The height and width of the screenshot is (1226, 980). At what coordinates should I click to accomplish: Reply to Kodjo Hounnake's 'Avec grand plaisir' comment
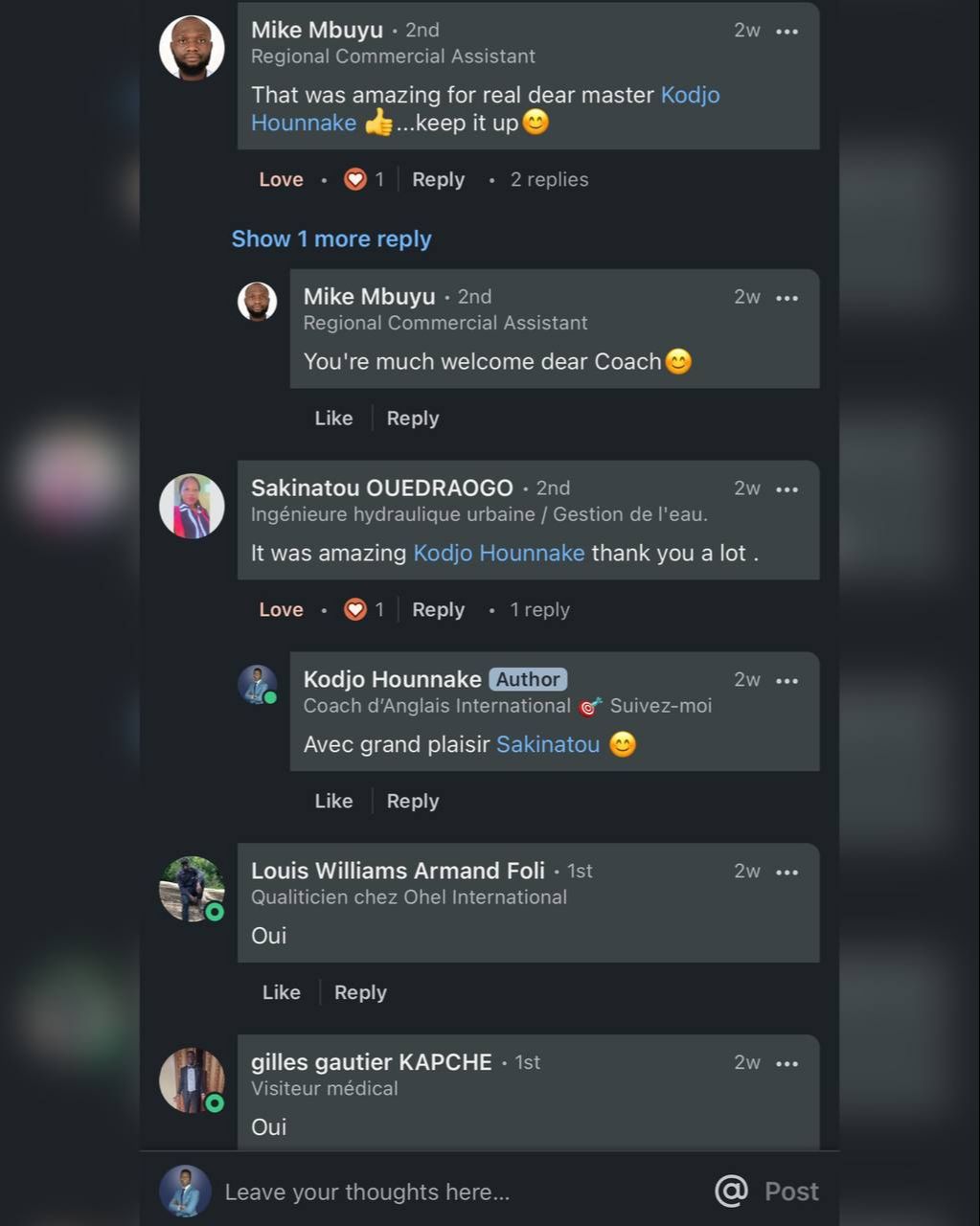point(413,801)
